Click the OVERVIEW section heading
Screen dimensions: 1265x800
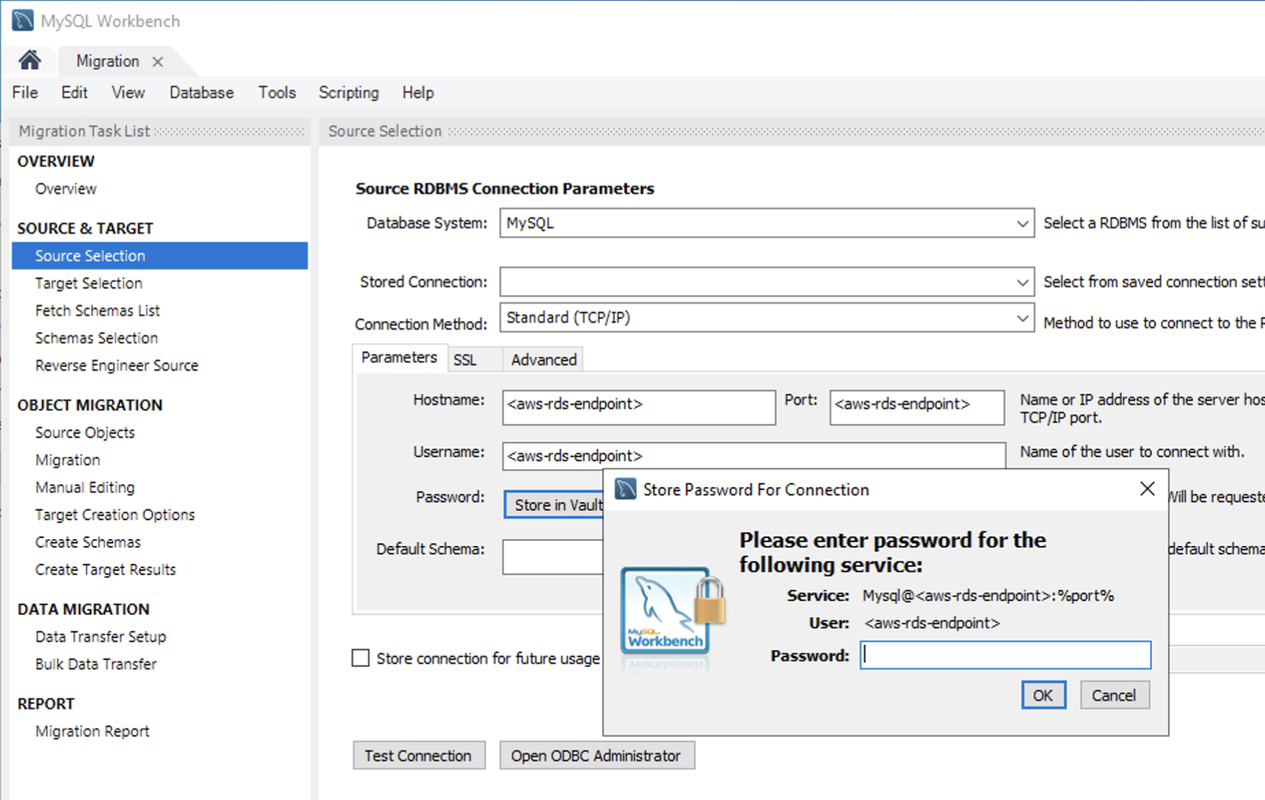[x=56, y=161]
